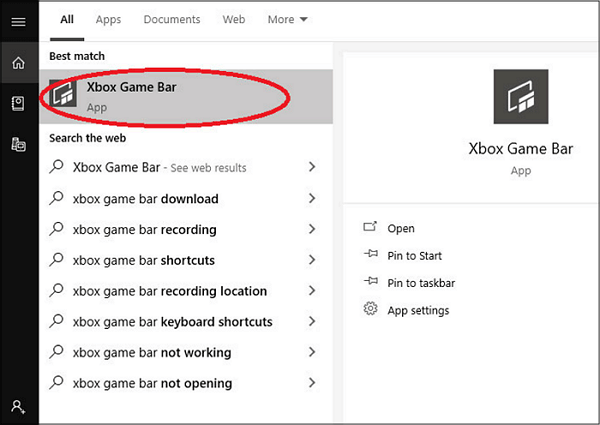Viewport: 600px width, 425px height.
Task: Switch to the Apps tab
Action: pos(108,20)
